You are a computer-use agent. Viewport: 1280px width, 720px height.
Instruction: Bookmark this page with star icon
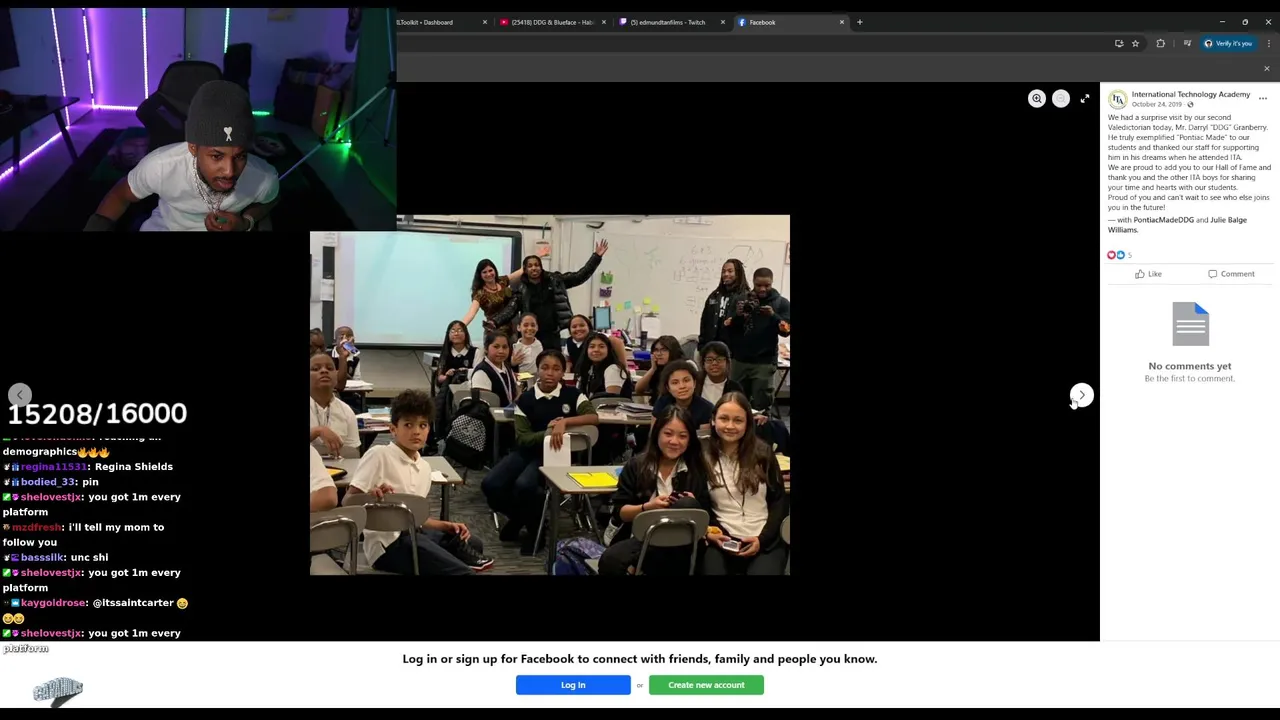click(1135, 43)
